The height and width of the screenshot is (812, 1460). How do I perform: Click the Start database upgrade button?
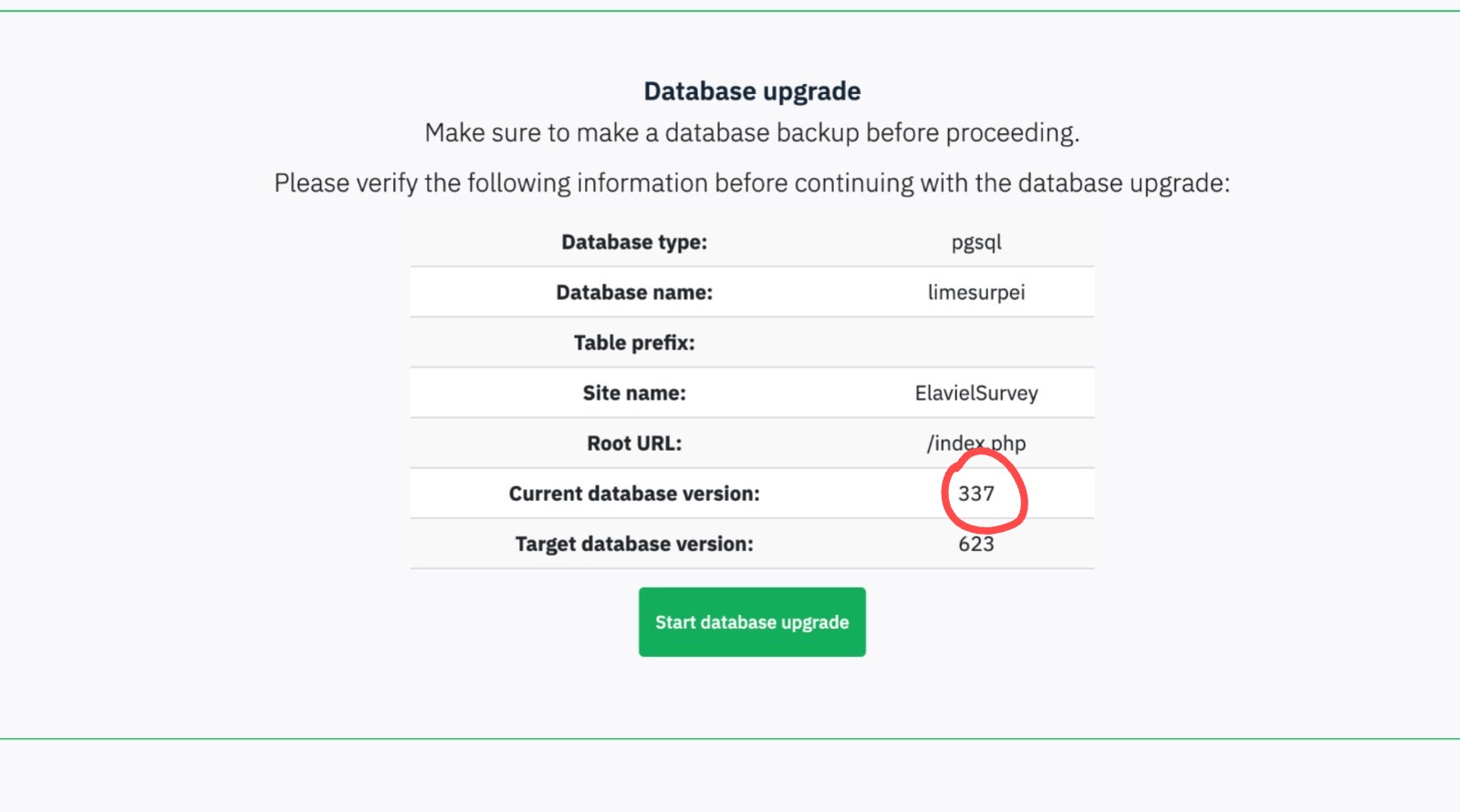coord(752,622)
